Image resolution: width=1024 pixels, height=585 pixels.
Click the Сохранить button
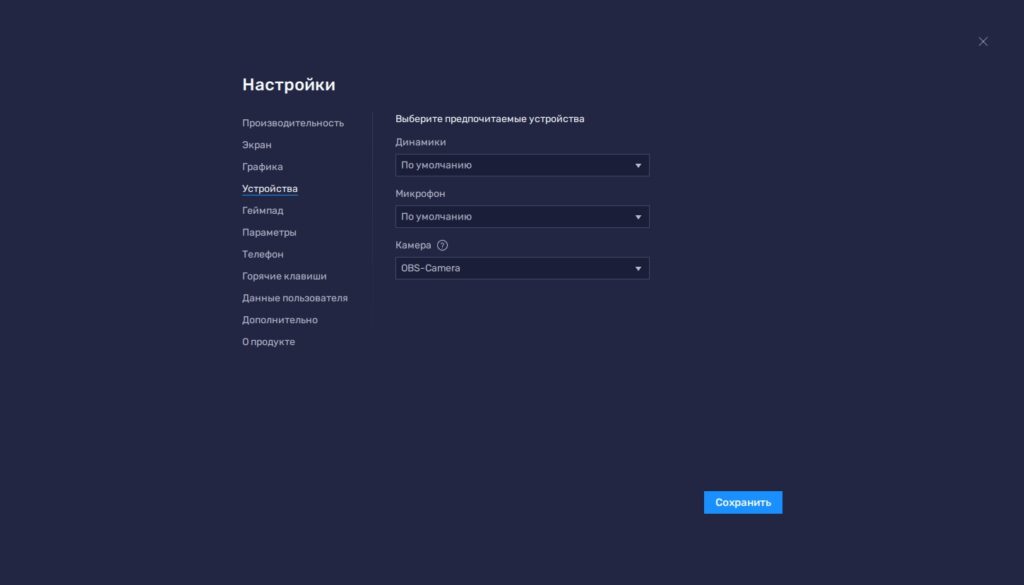[x=743, y=502]
